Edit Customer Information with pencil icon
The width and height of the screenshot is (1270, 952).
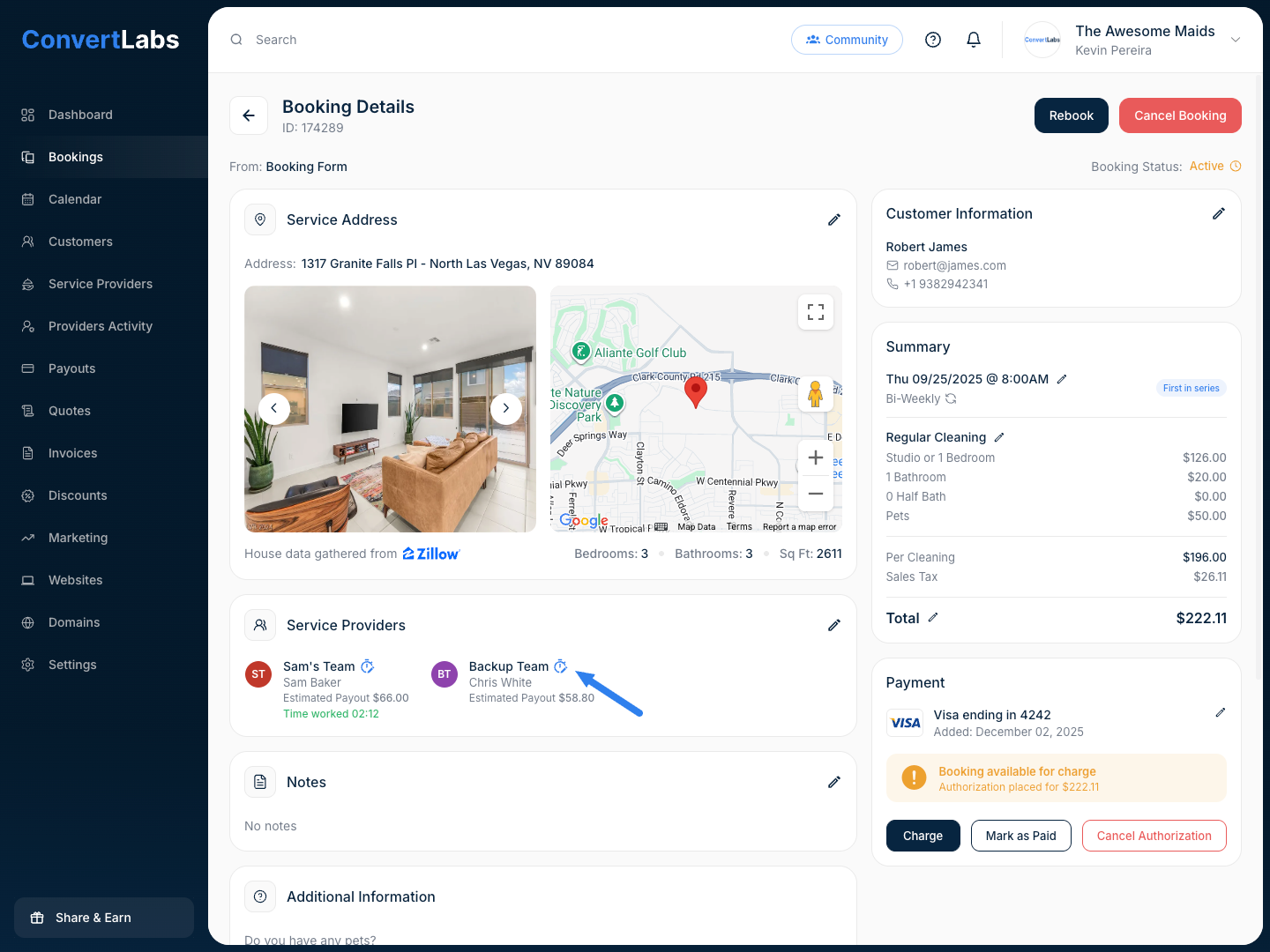point(1219,213)
